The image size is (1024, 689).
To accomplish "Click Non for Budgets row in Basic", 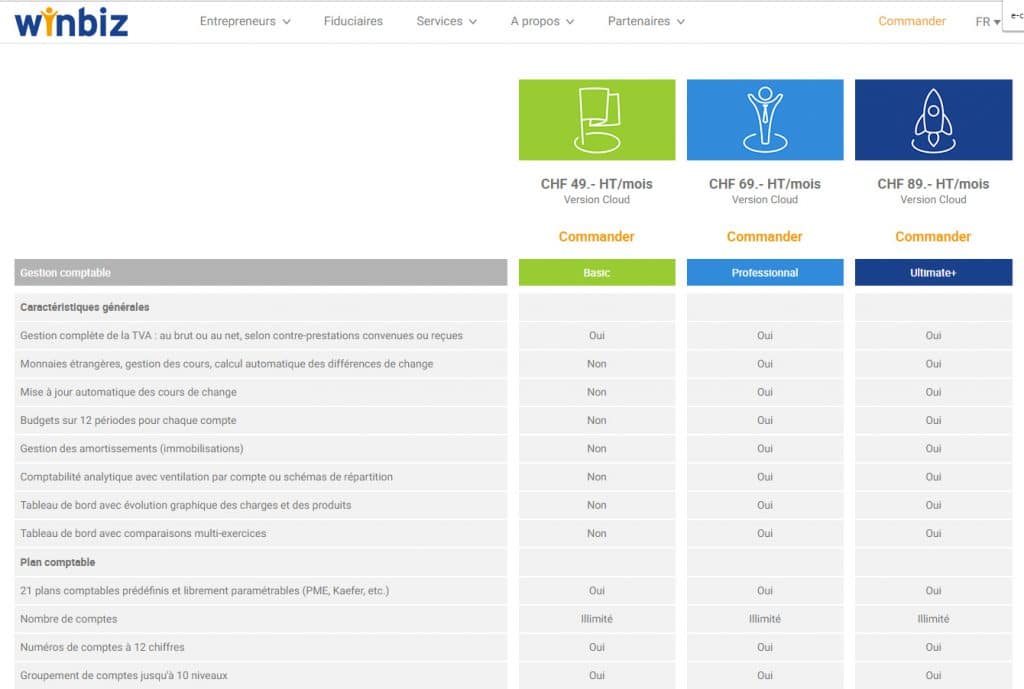I will [597, 420].
